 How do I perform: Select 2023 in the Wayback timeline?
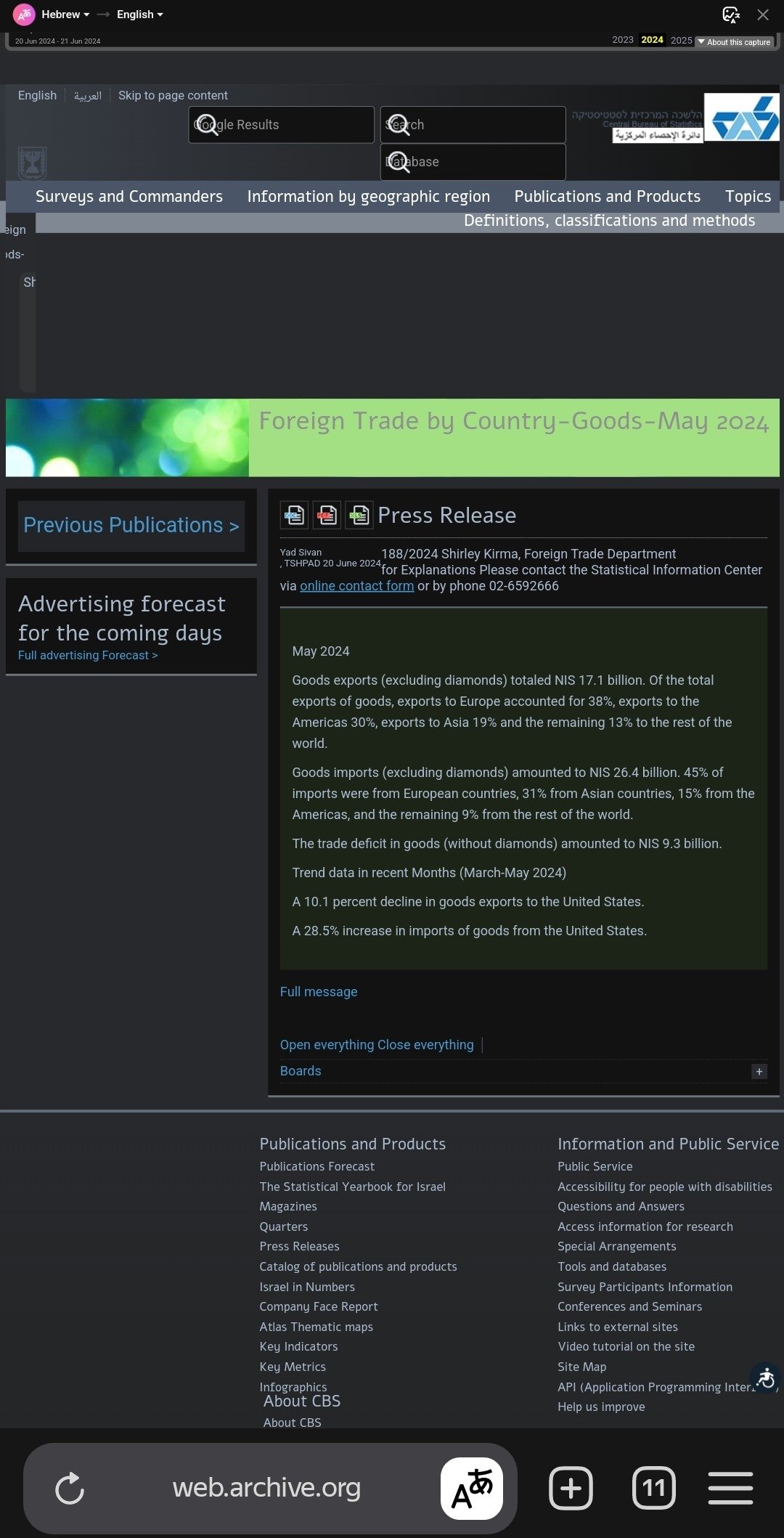622,40
